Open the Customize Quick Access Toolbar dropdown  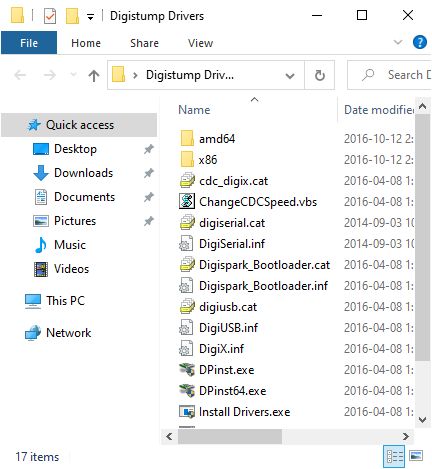point(90,17)
